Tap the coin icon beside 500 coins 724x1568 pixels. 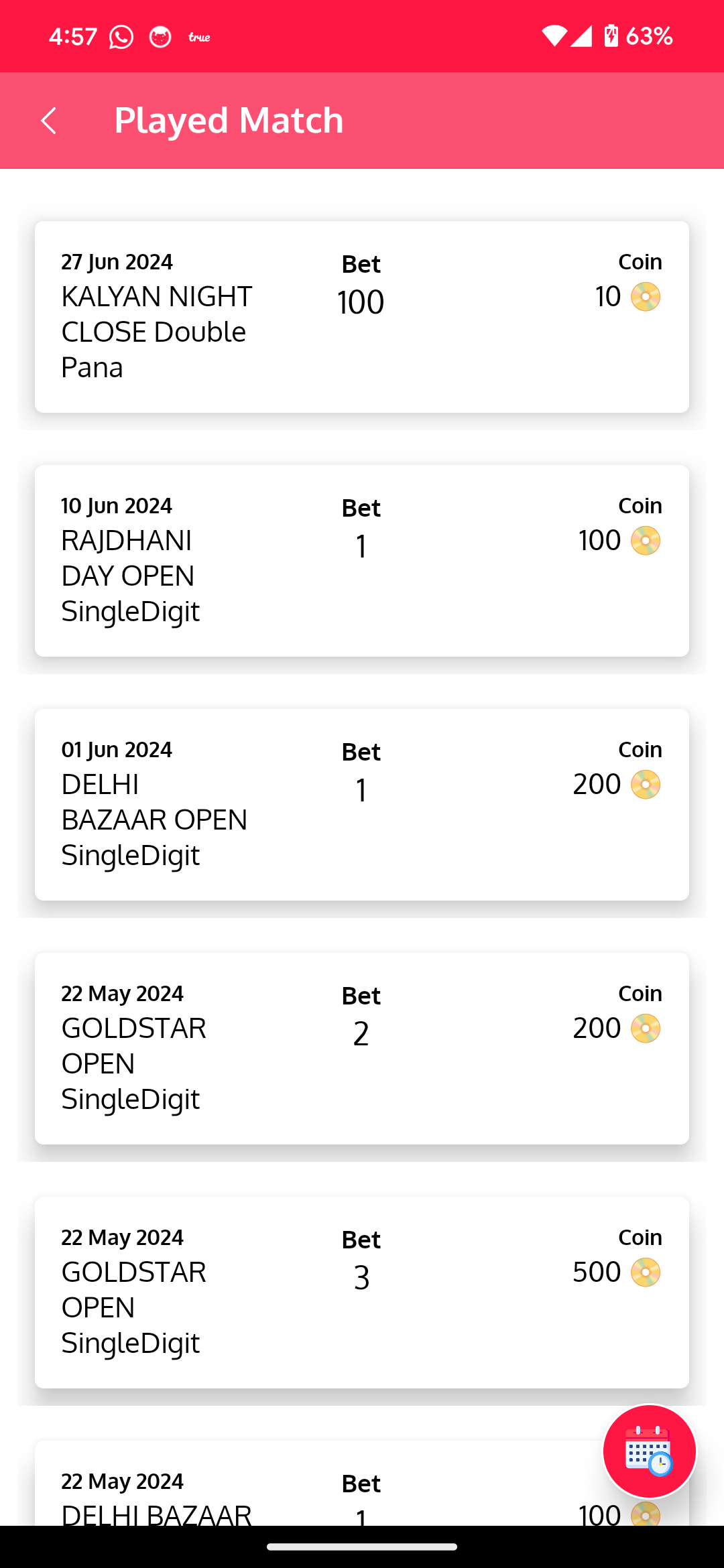[x=646, y=1272]
